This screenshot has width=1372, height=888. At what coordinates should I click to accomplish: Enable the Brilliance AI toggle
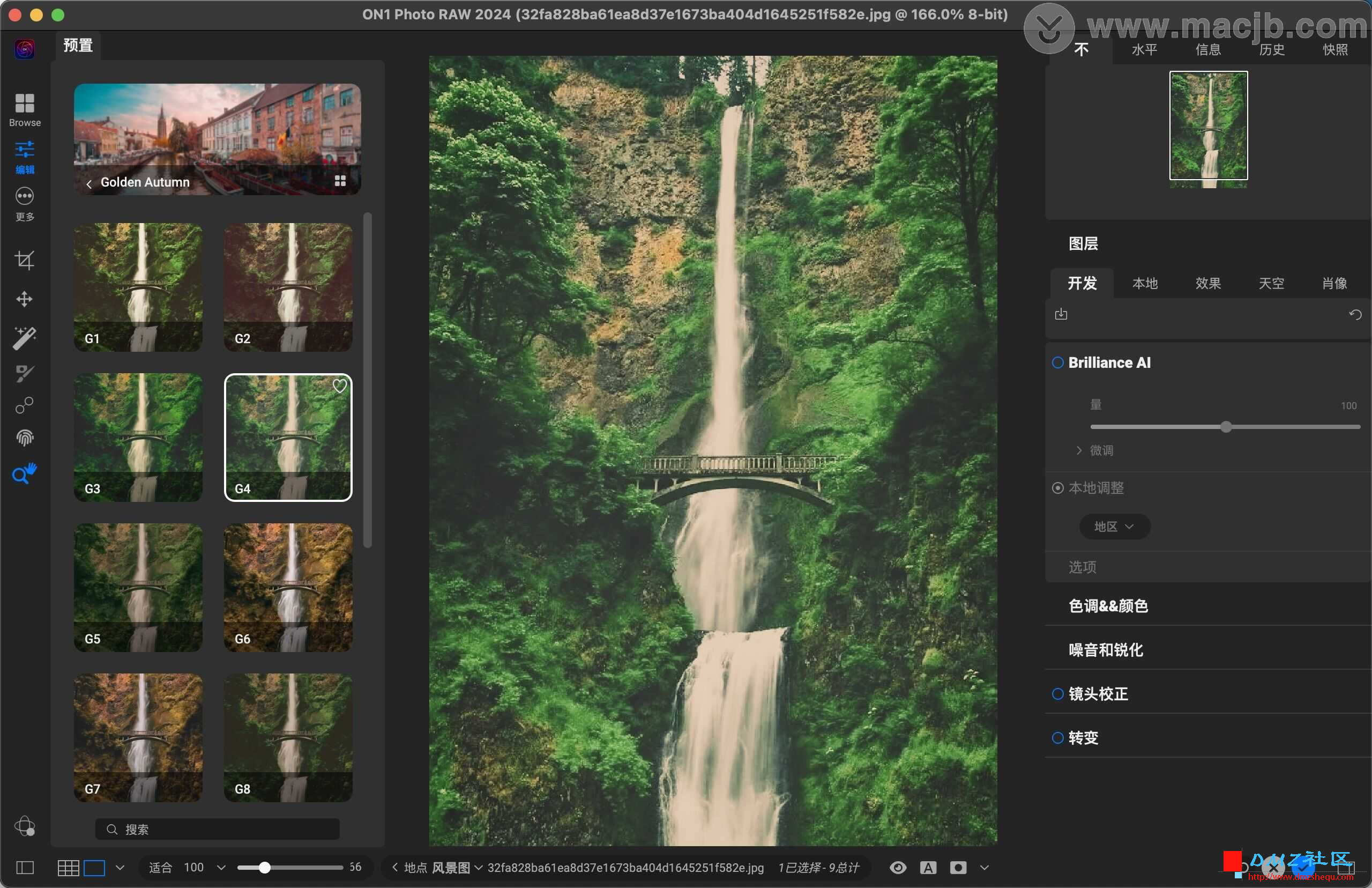[1057, 362]
